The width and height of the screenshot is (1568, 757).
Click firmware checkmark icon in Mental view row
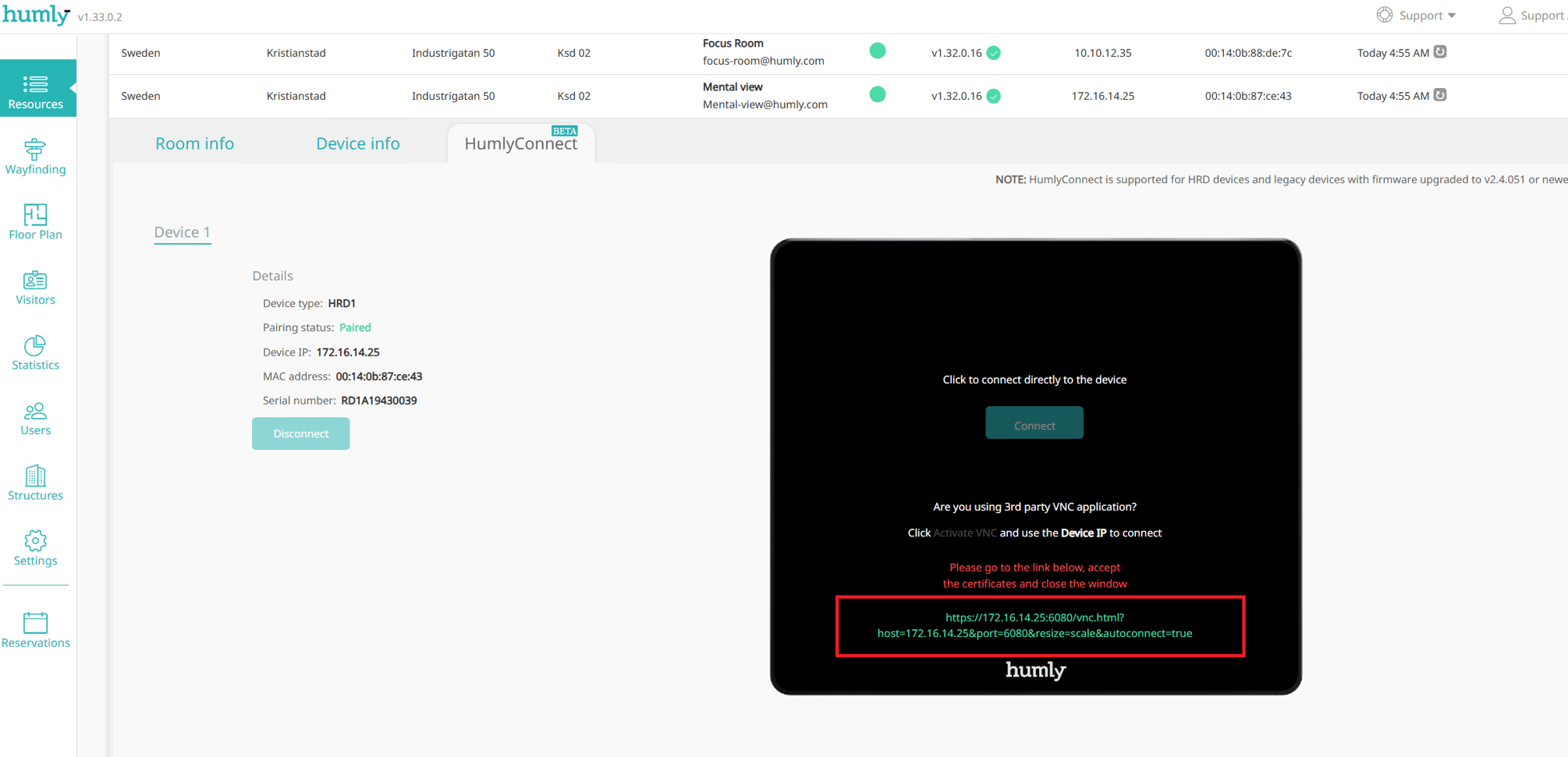coord(994,96)
